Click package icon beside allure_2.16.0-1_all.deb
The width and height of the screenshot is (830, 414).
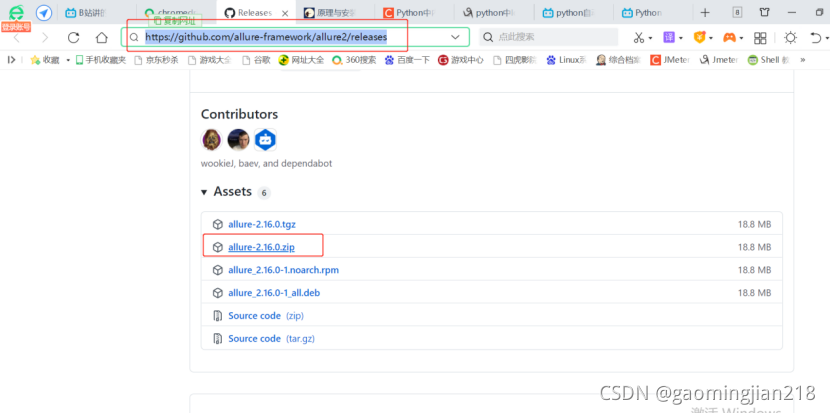(217, 293)
